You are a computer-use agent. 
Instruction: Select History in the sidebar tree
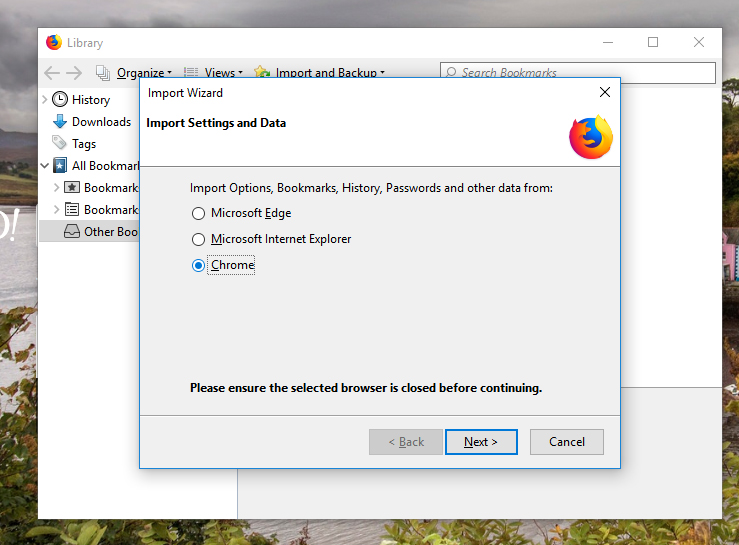91,100
